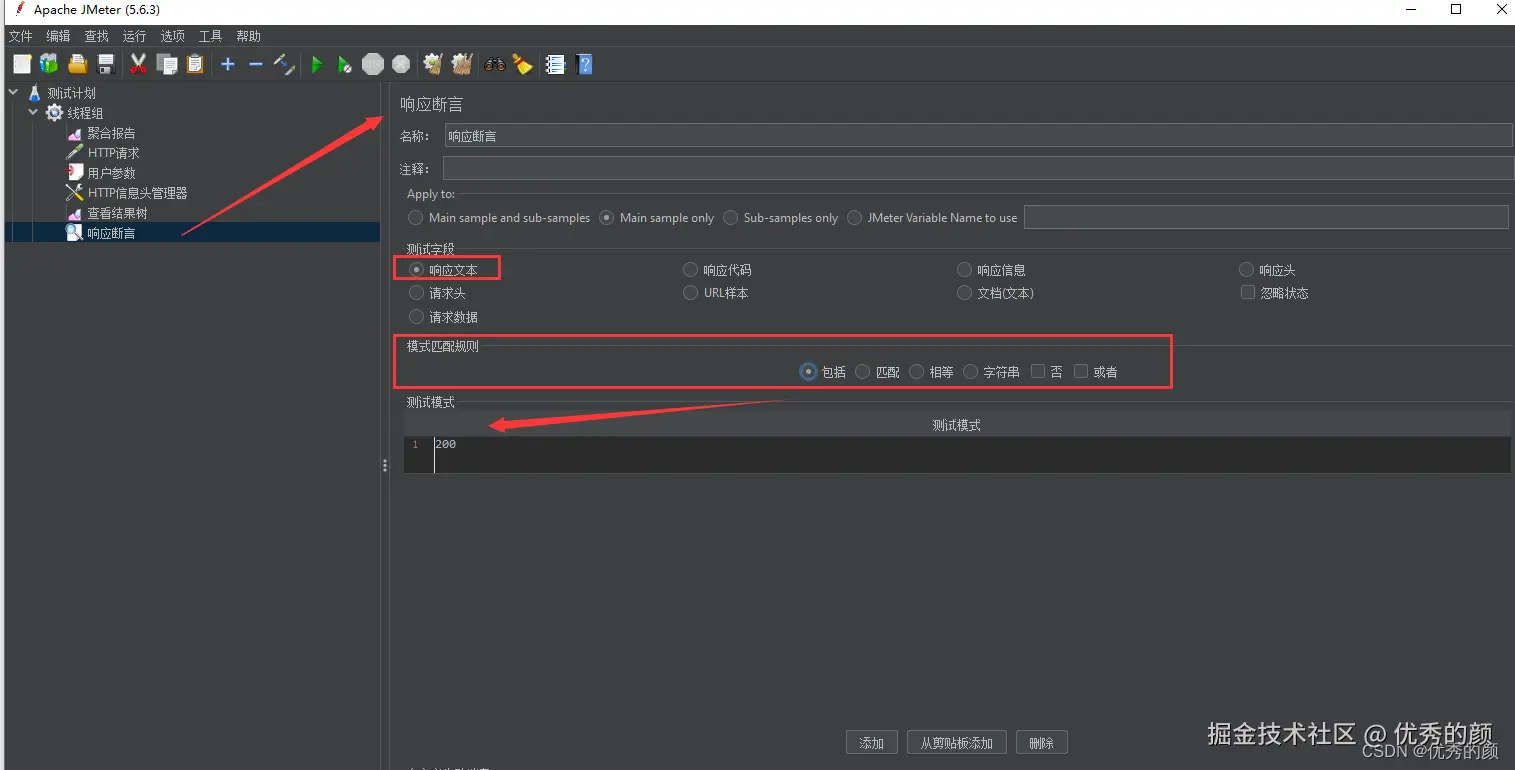Collapse the 线程组 tree node
The height and width of the screenshot is (770, 1515).
[33, 113]
